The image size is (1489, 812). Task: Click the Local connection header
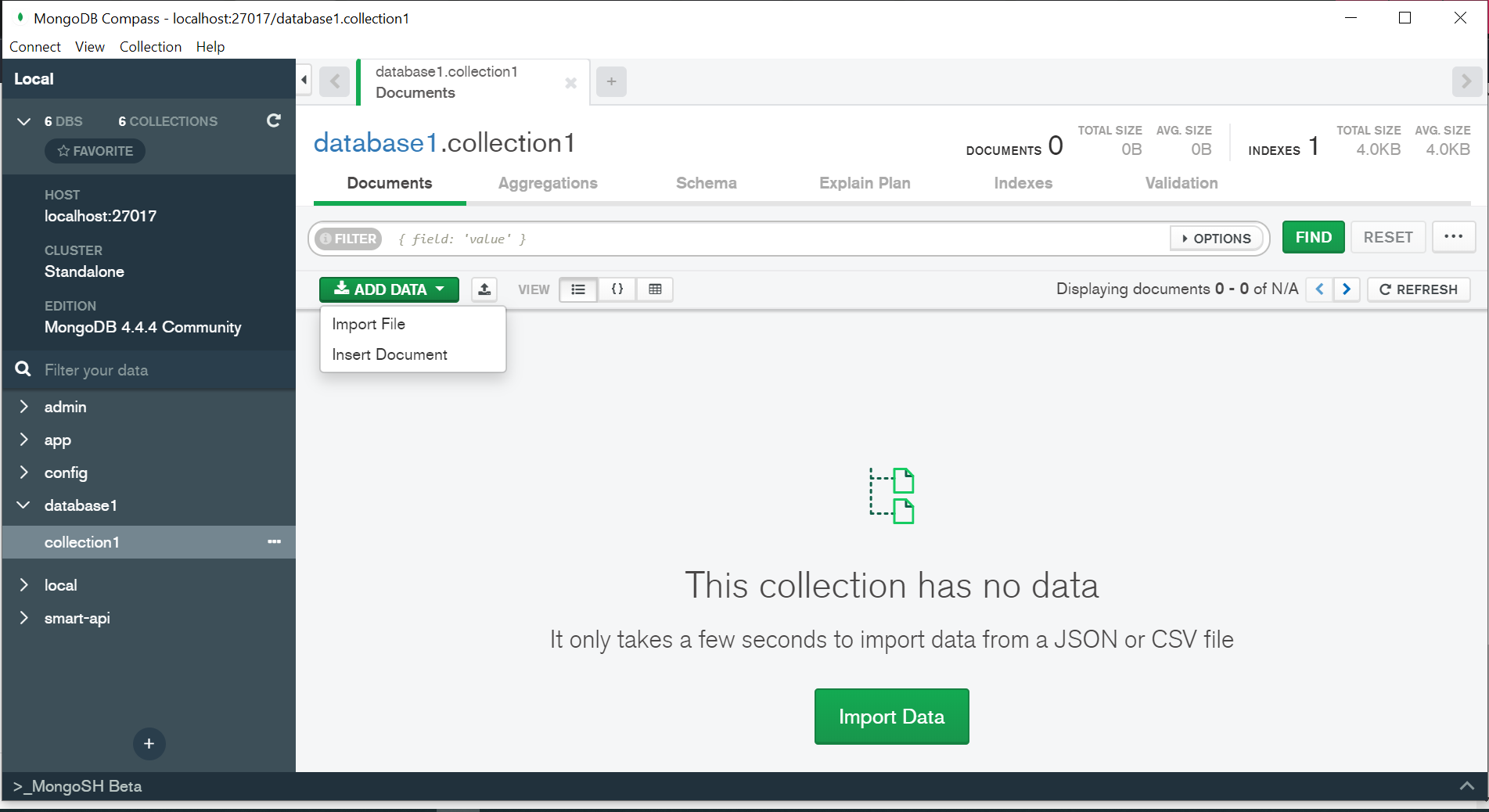tap(34, 79)
